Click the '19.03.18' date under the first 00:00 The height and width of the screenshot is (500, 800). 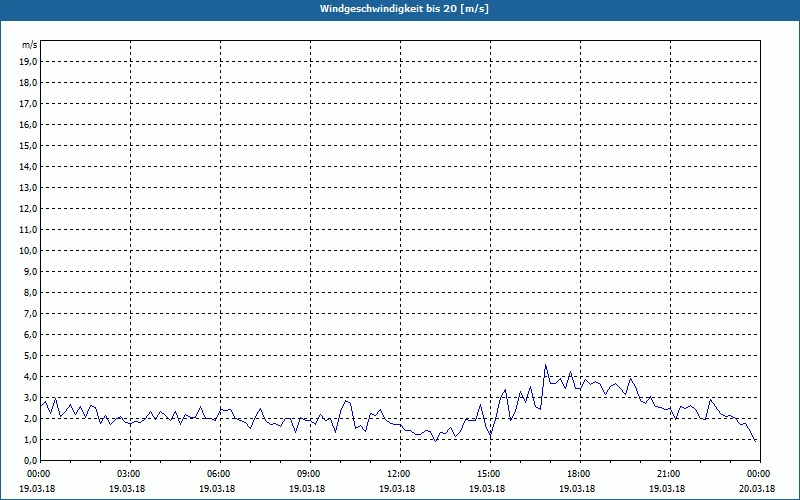click(38, 488)
